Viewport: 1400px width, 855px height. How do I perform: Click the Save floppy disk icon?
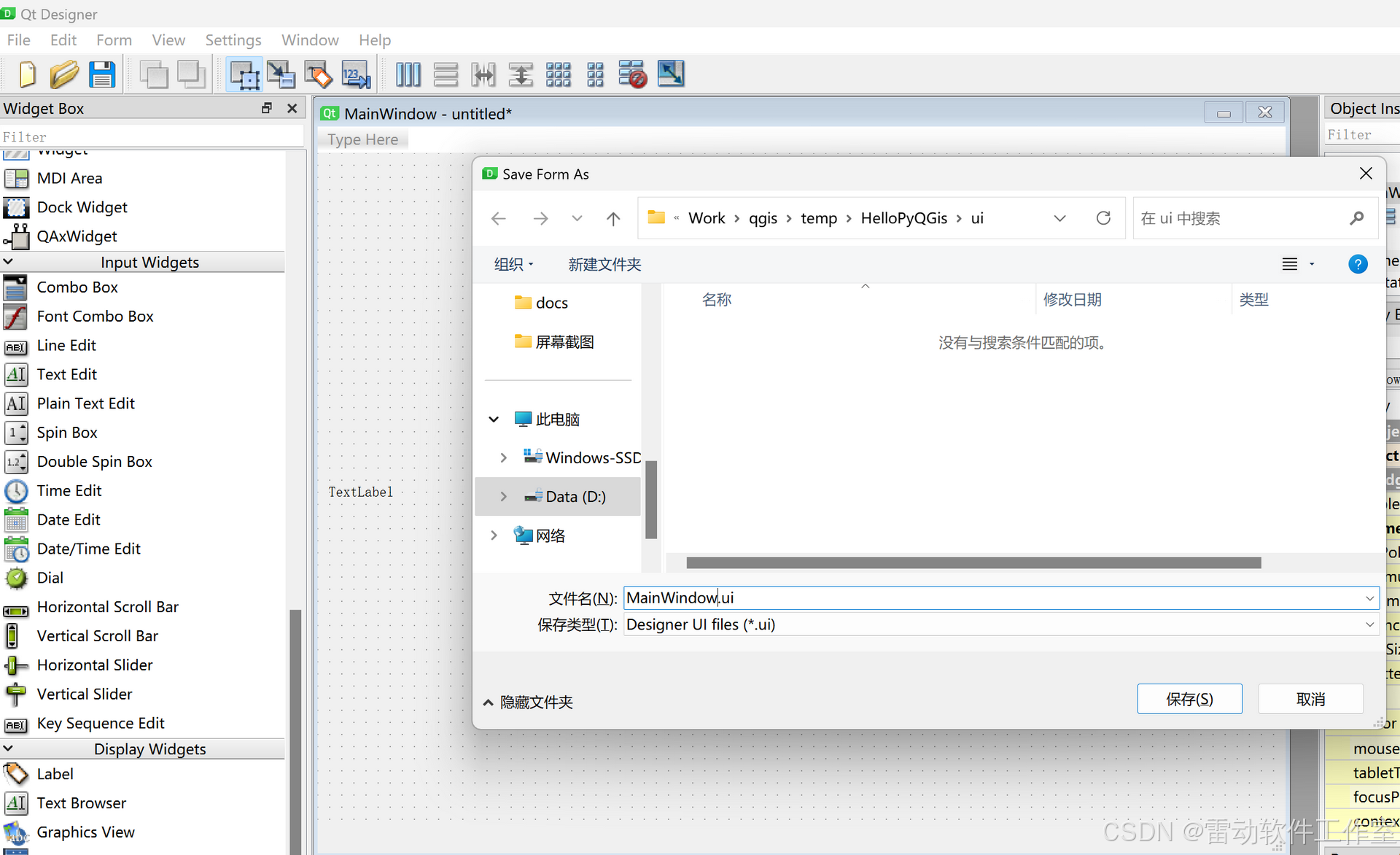(x=102, y=74)
